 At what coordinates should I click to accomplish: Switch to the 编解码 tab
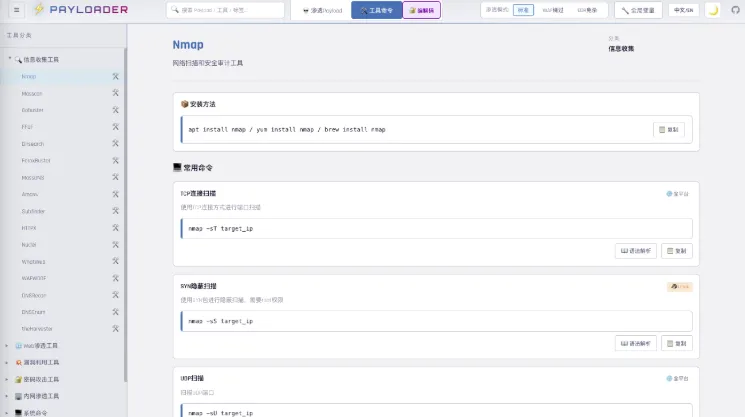(421, 10)
